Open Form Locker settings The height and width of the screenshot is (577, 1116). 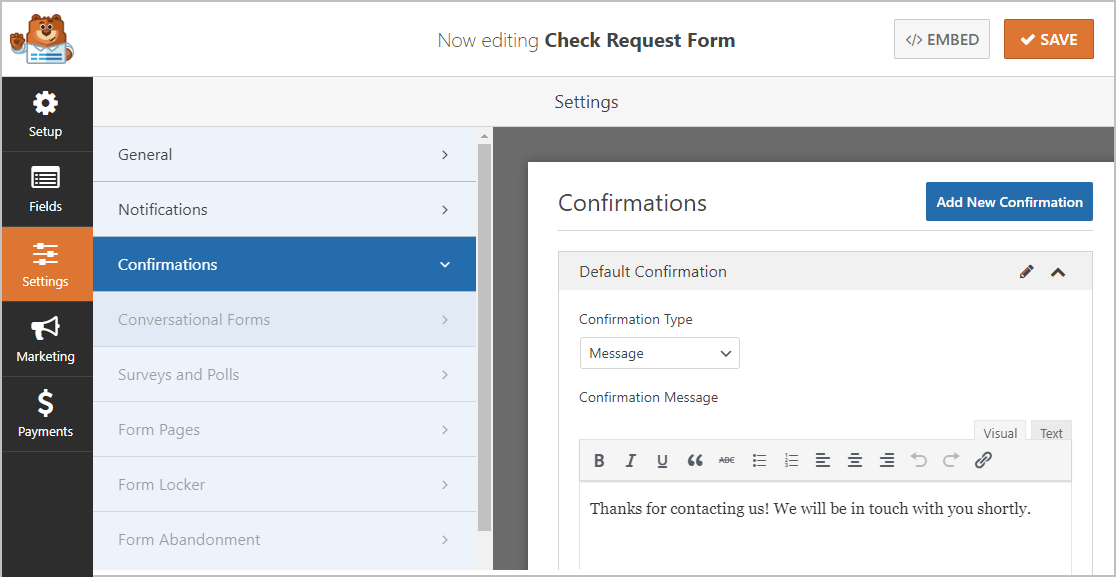point(285,485)
